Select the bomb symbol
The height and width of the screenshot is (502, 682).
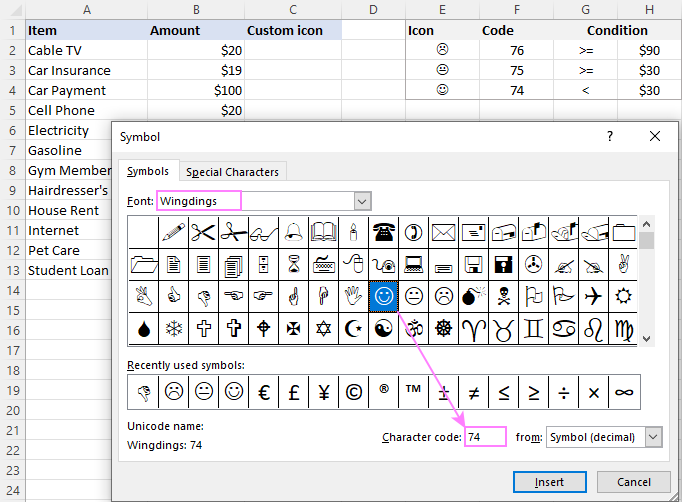point(474,297)
